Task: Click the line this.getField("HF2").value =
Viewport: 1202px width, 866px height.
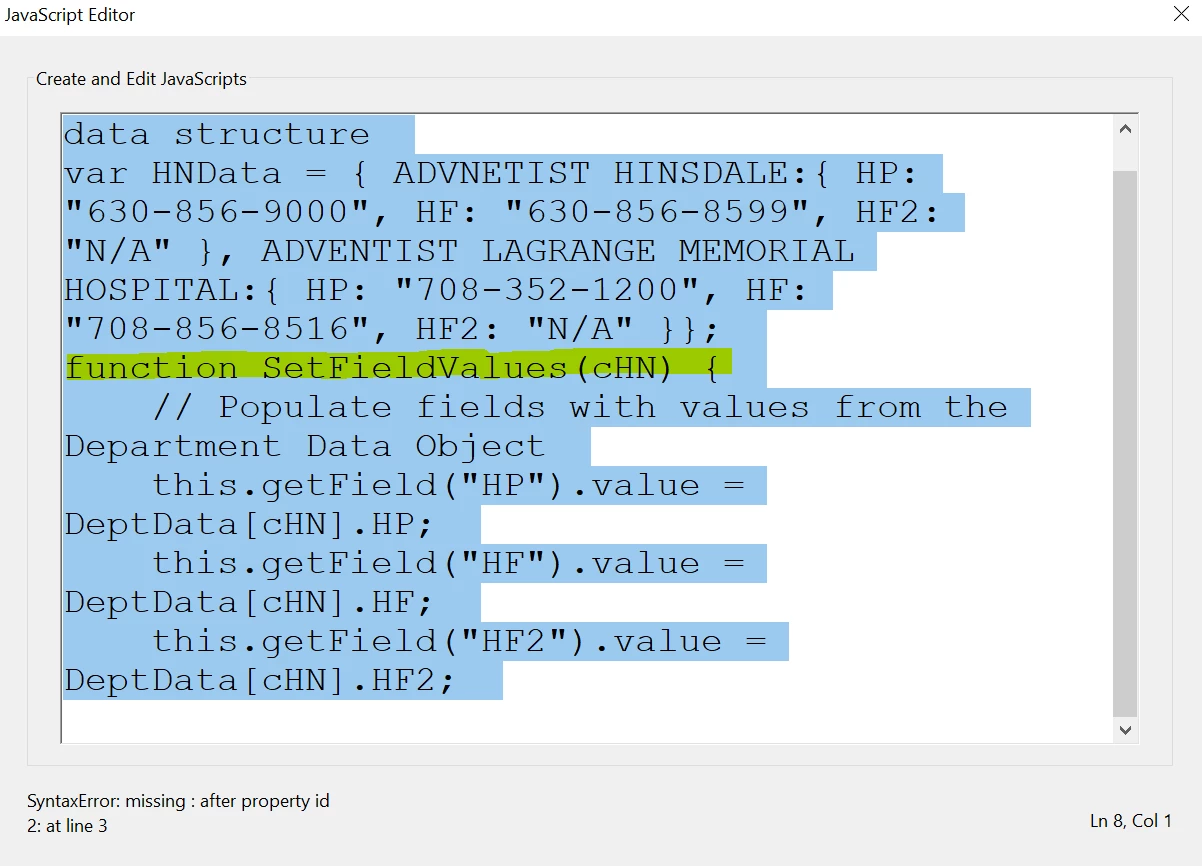Action: pyautogui.click(x=459, y=641)
